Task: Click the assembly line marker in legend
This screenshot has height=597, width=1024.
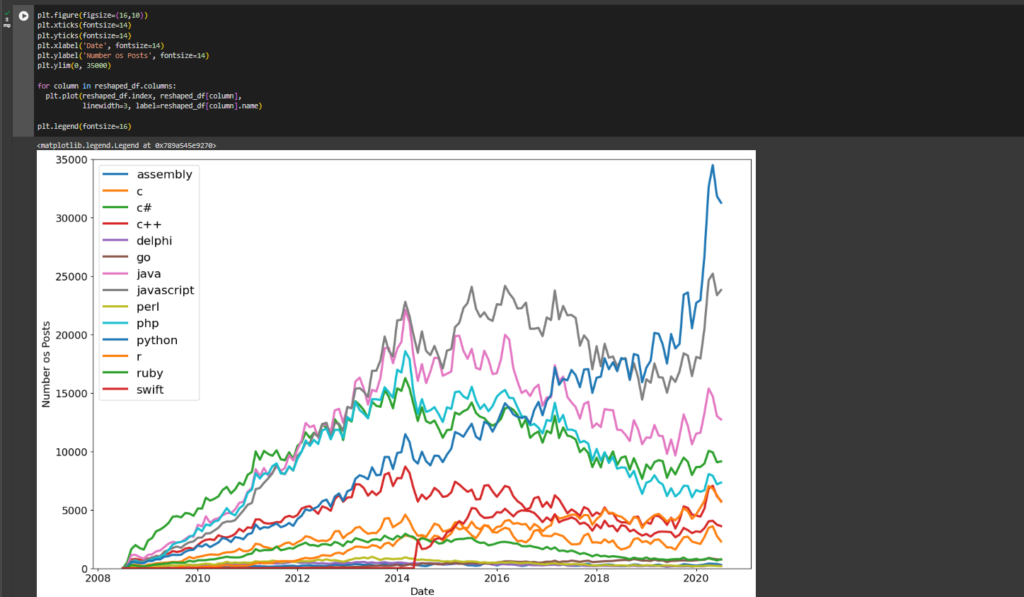Action: (116, 174)
